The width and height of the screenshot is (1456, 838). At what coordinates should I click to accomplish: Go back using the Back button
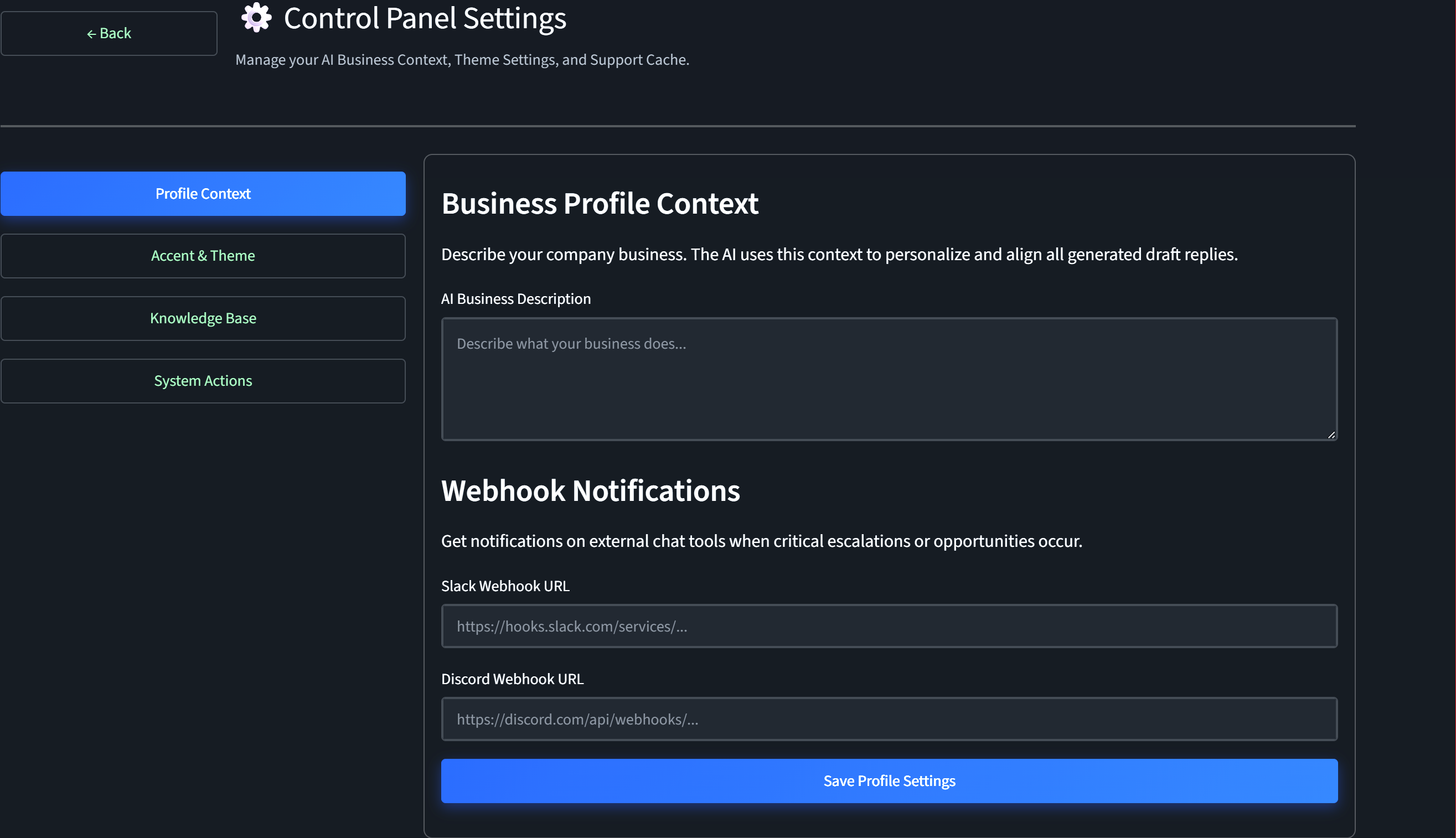point(109,33)
